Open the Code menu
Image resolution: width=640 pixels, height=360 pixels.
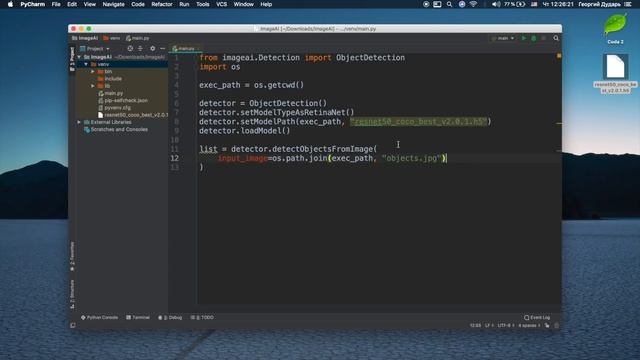pyautogui.click(x=138, y=4)
